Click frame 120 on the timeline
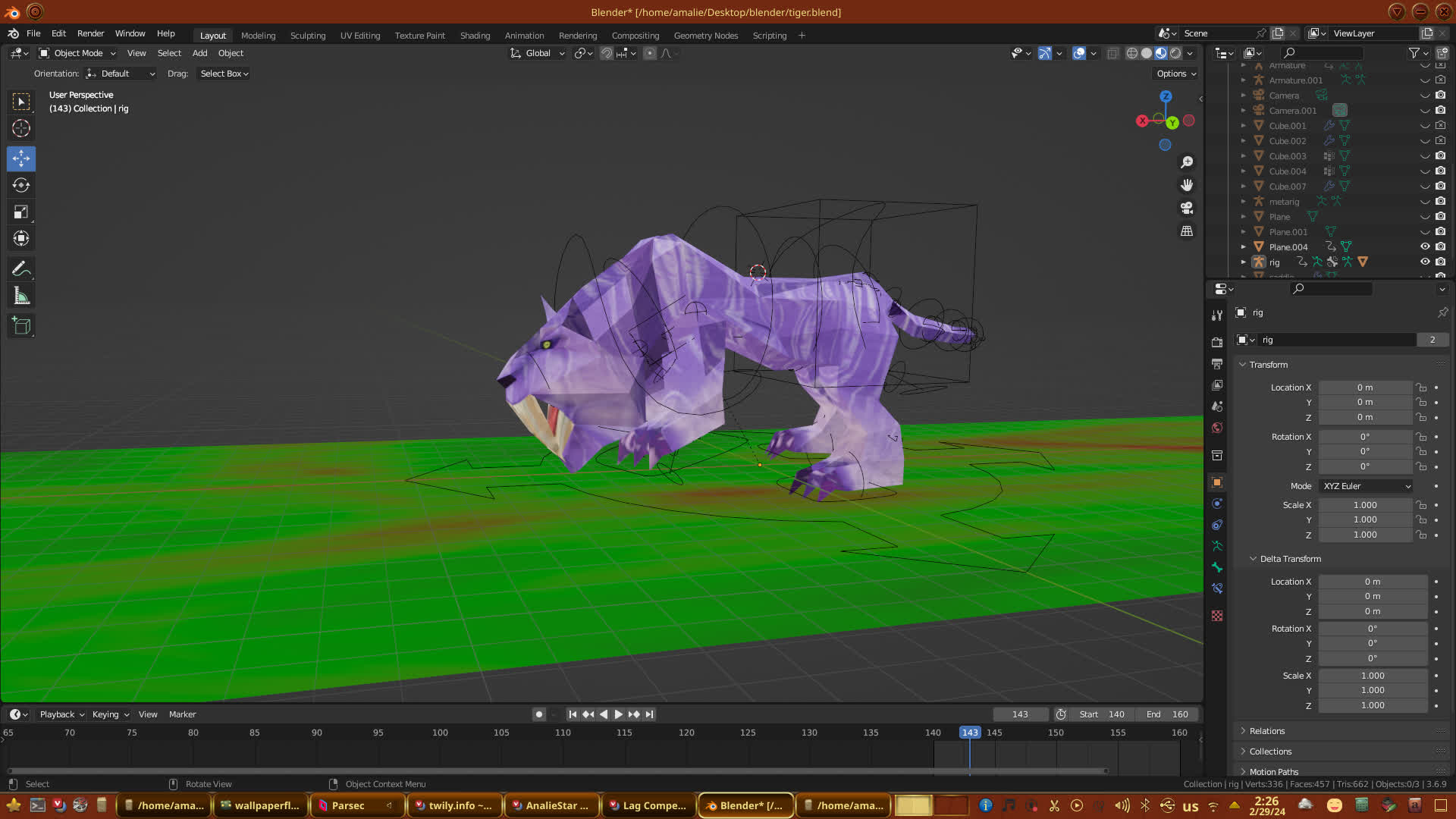 686,733
